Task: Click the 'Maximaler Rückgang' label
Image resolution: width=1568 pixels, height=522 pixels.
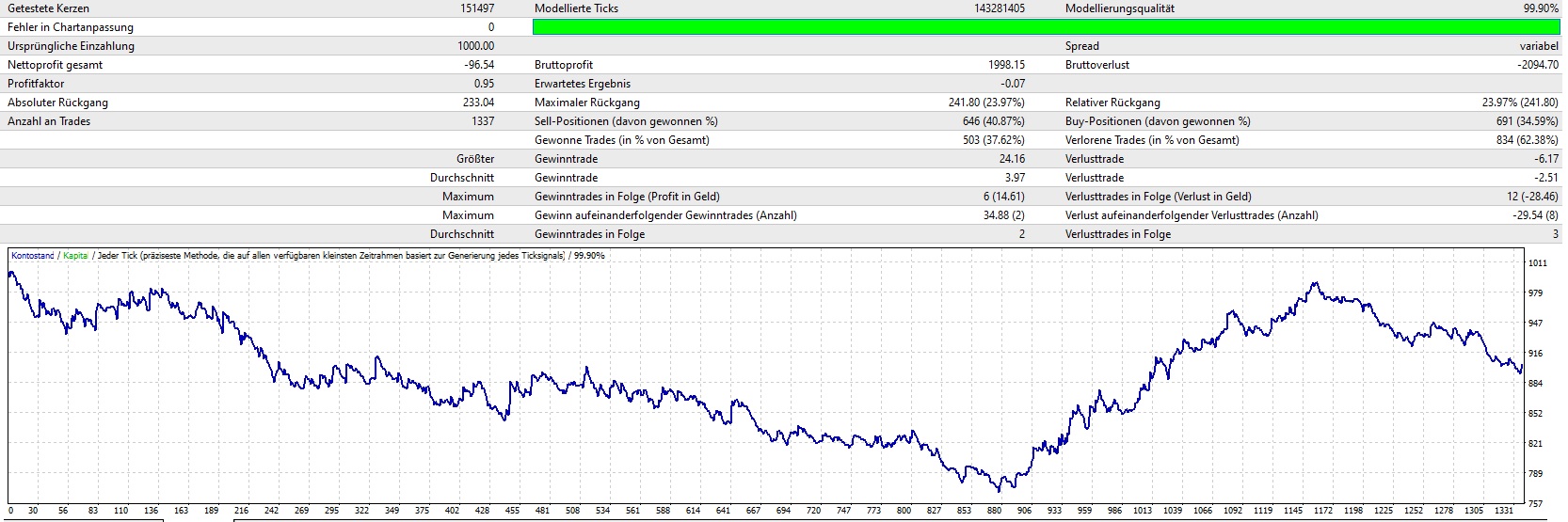Action: click(x=587, y=103)
